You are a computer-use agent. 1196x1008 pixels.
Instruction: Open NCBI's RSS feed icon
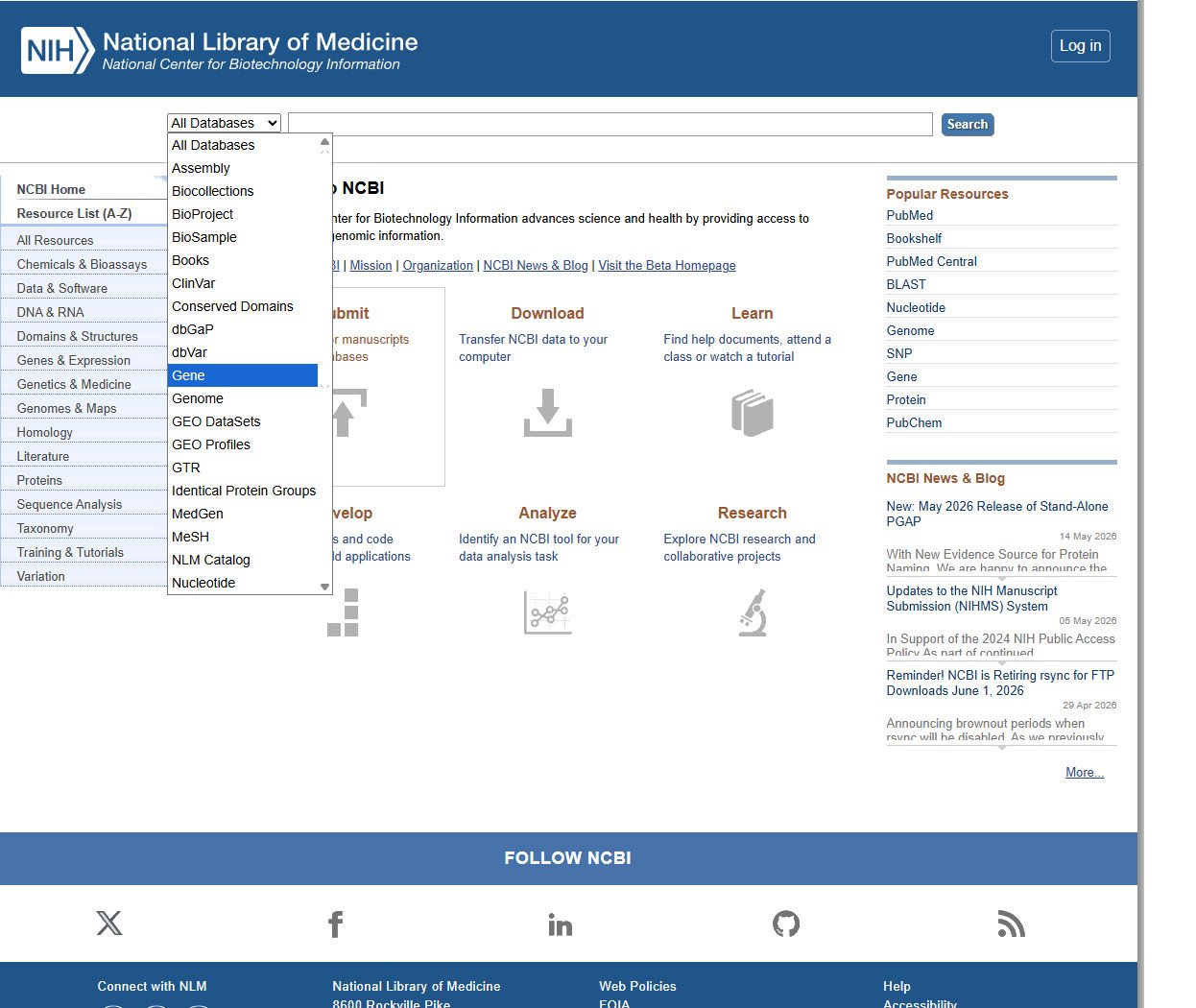(1011, 924)
